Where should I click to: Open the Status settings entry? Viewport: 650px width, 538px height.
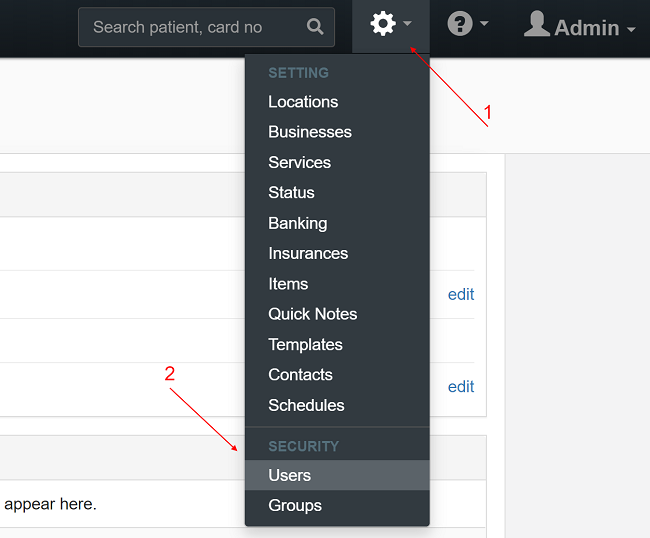pyautogui.click(x=291, y=193)
